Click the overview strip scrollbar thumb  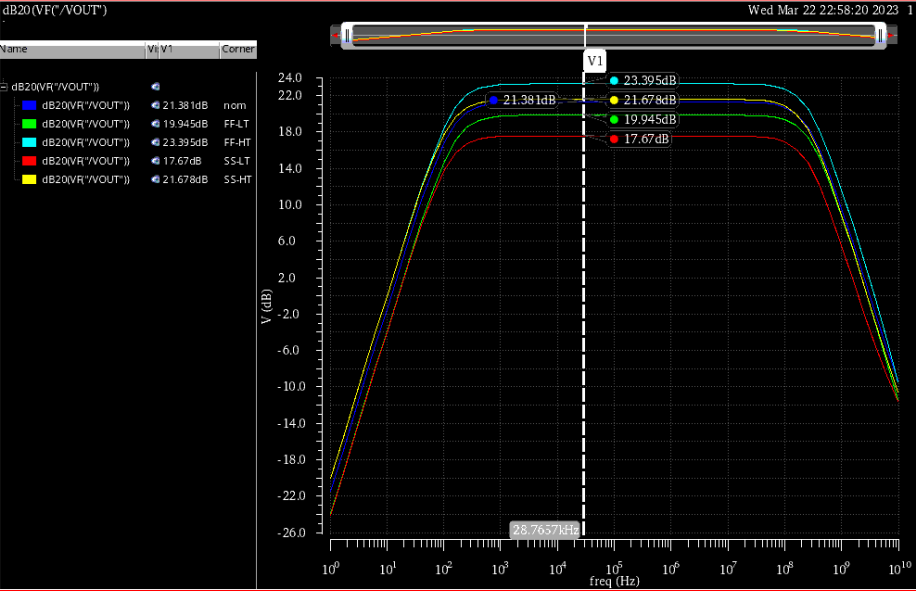tap(612, 34)
